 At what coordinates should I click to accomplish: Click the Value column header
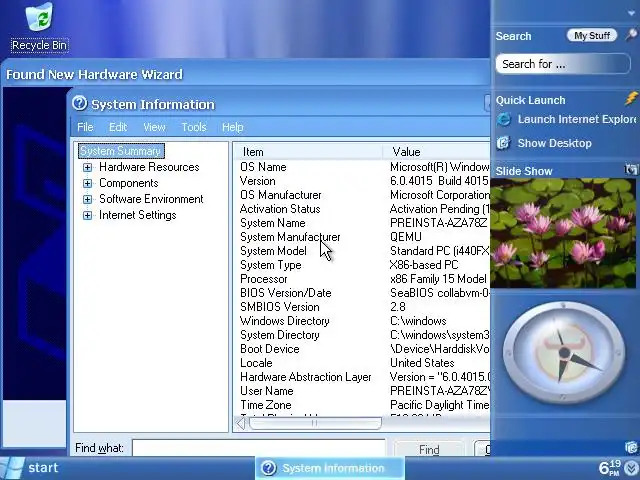pos(436,152)
